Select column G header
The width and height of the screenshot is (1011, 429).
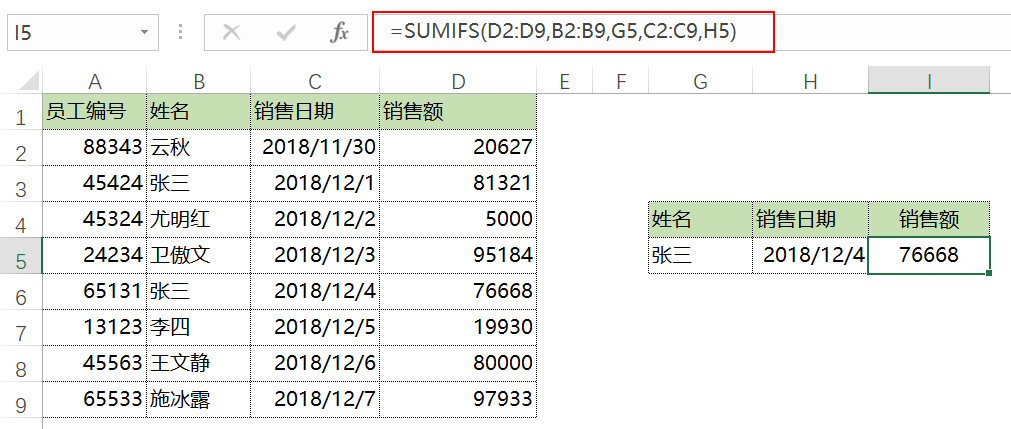700,81
